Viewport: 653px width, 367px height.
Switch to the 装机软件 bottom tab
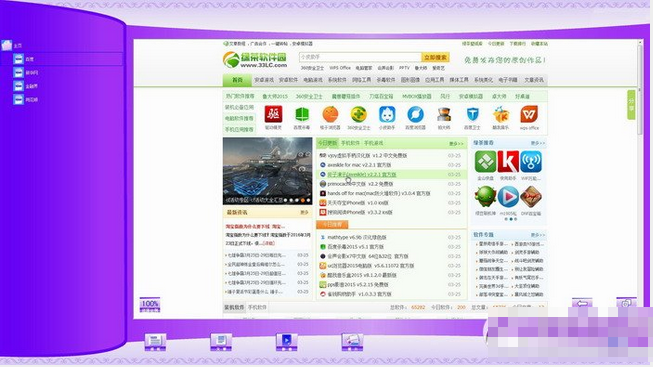234,307
